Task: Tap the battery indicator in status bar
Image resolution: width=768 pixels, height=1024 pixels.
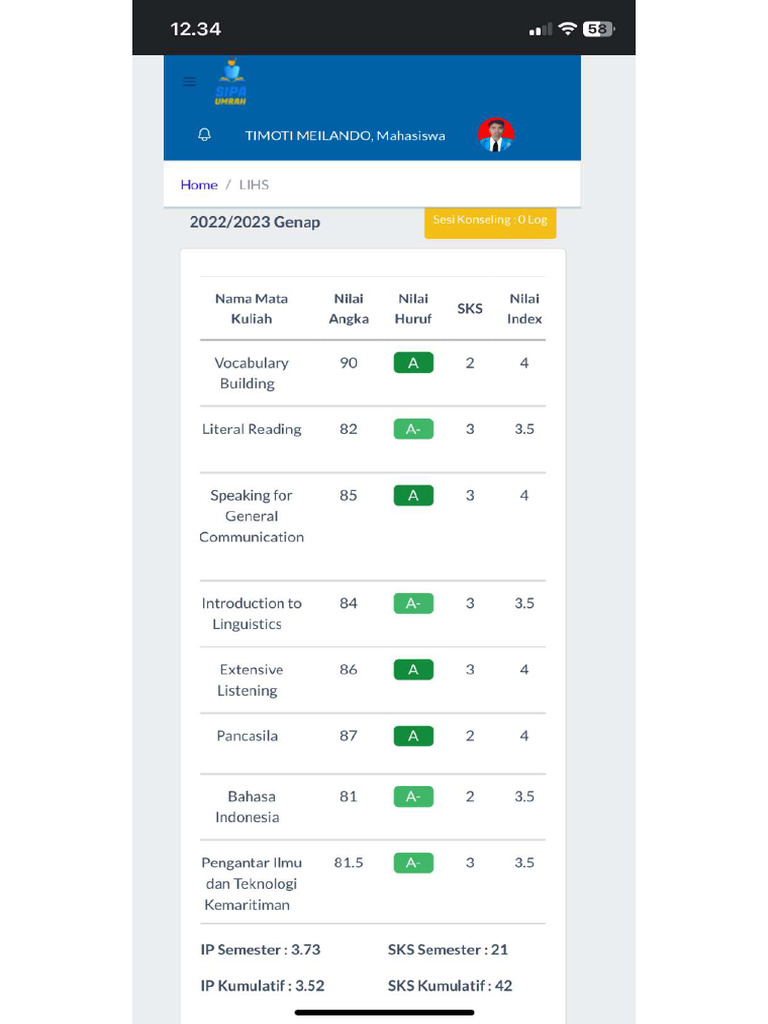Action: (598, 29)
